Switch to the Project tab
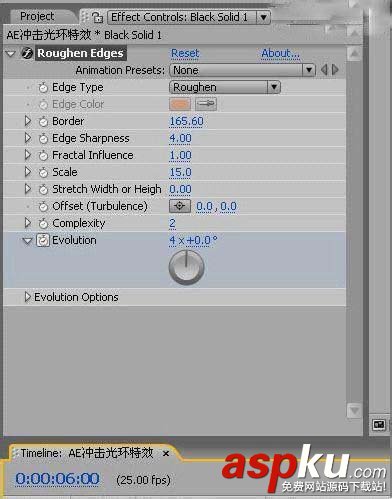The width and height of the screenshot is (392, 499). point(37,16)
